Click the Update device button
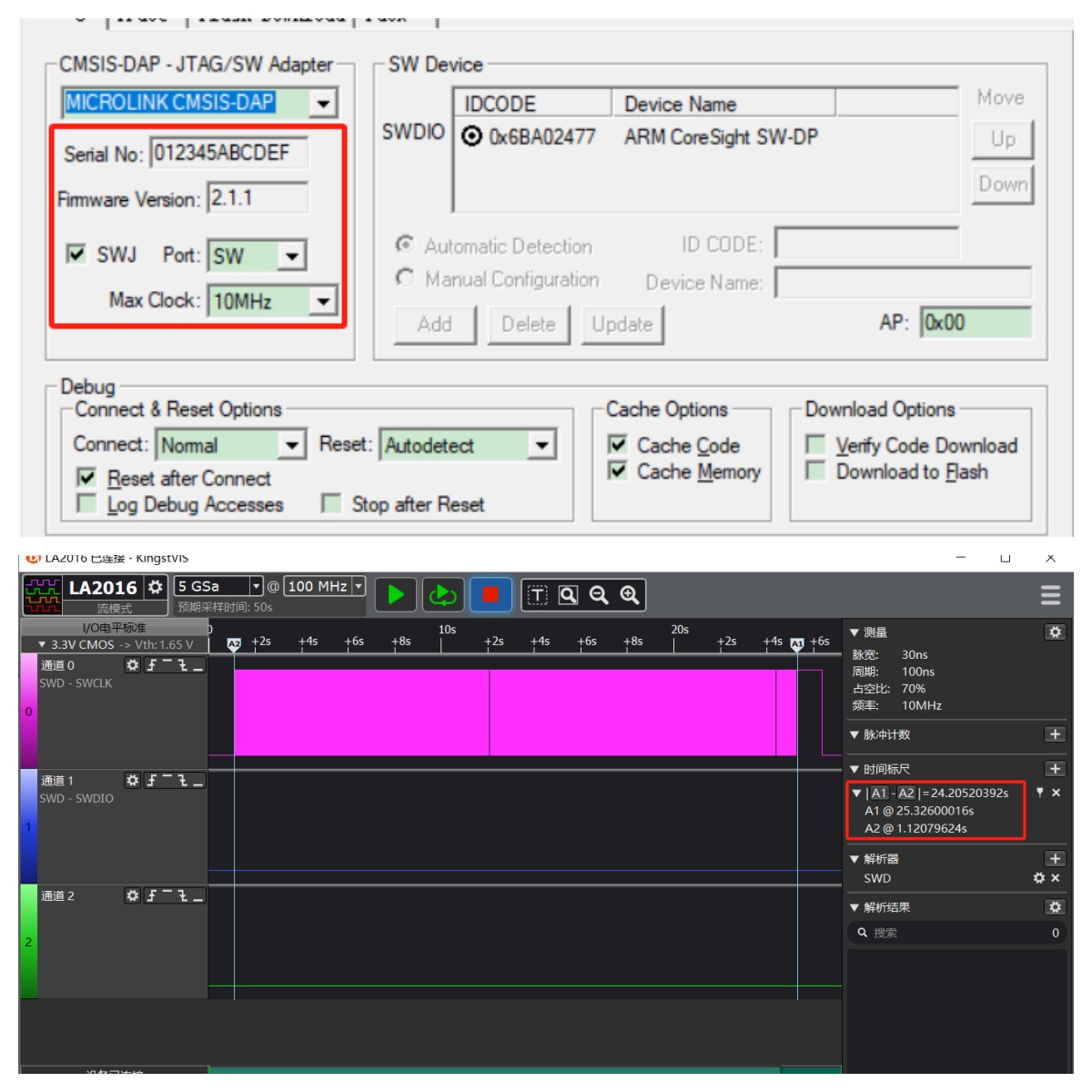 tap(623, 324)
